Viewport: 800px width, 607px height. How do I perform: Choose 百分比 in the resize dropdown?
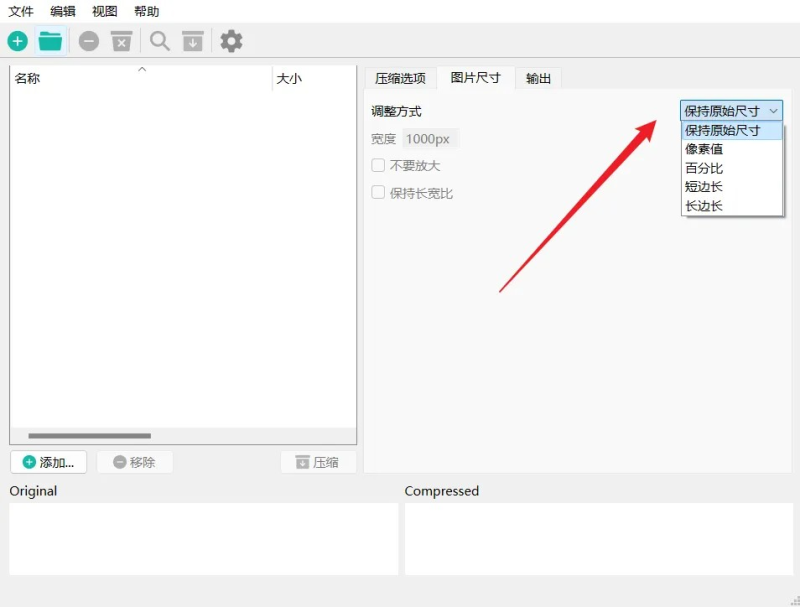point(704,168)
